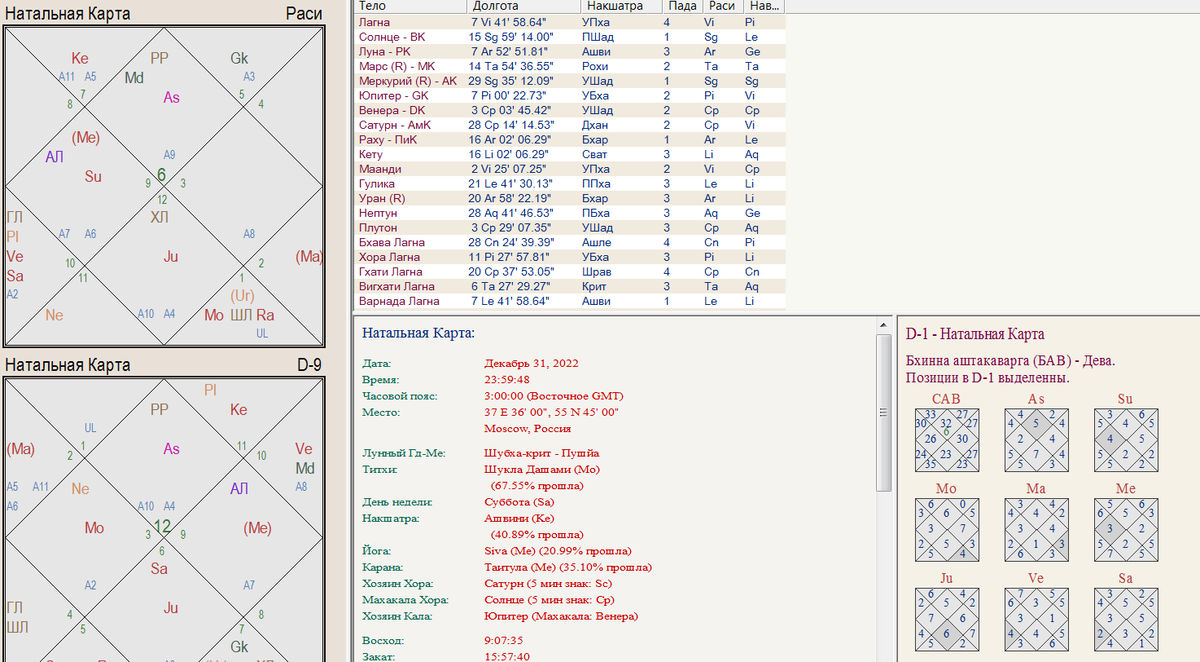Viewport: 1200px width, 662px height.
Task: Select the Марс (R) - MK row
Action: [570, 65]
